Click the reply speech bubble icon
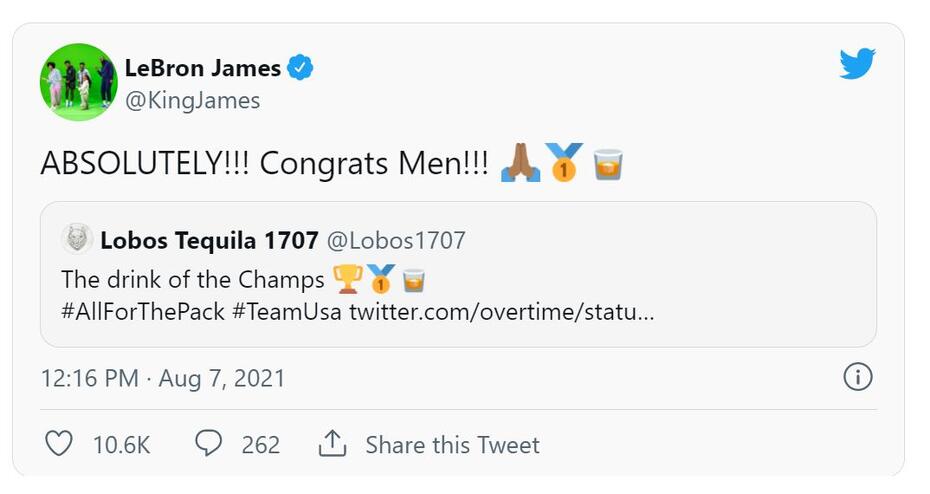 208,443
